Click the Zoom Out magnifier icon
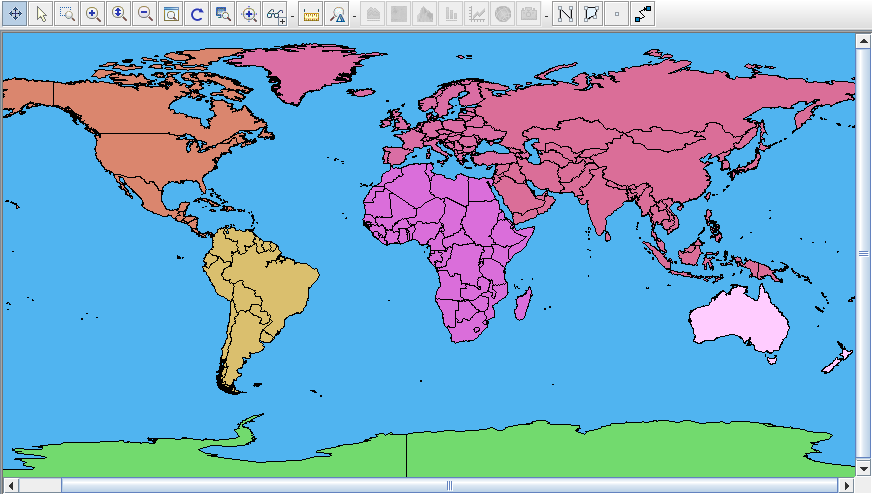Image resolution: width=872 pixels, height=494 pixels. [x=145, y=14]
